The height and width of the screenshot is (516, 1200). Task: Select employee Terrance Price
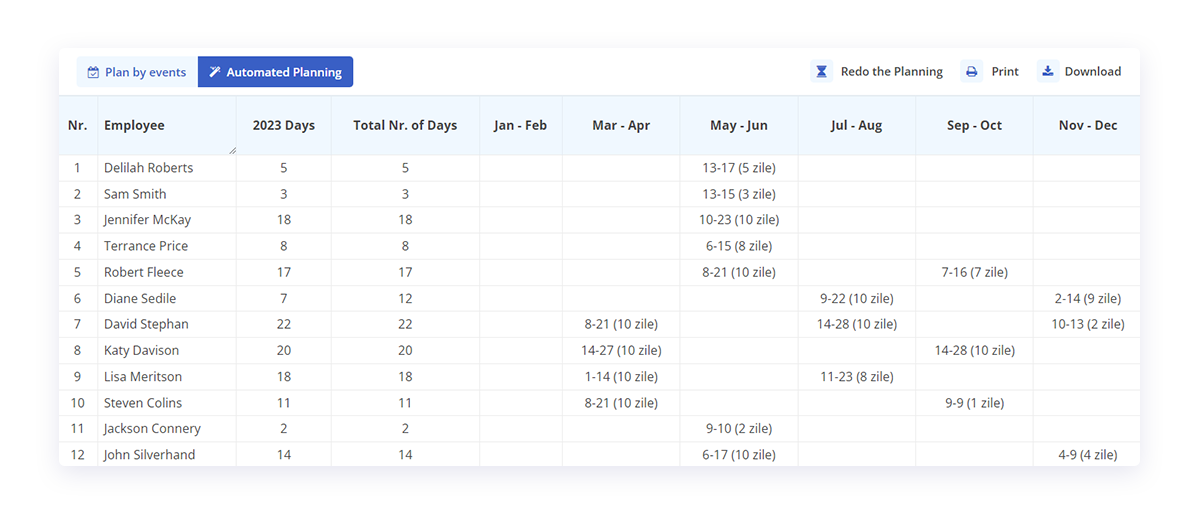[x=146, y=246]
